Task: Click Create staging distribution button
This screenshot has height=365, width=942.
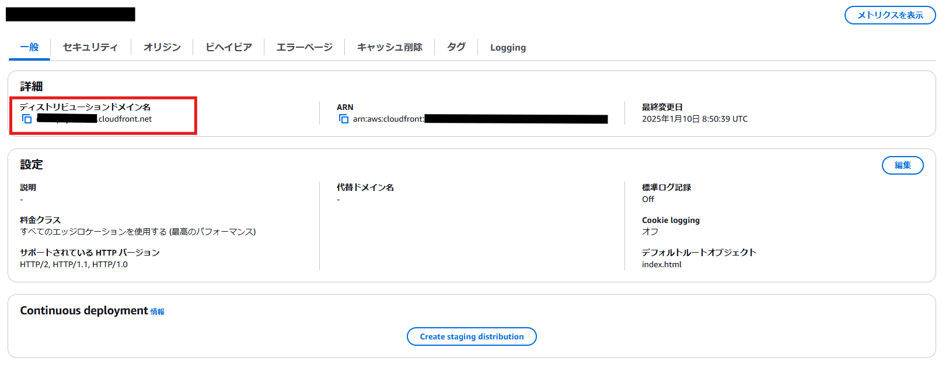Action: tap(472, 336)
